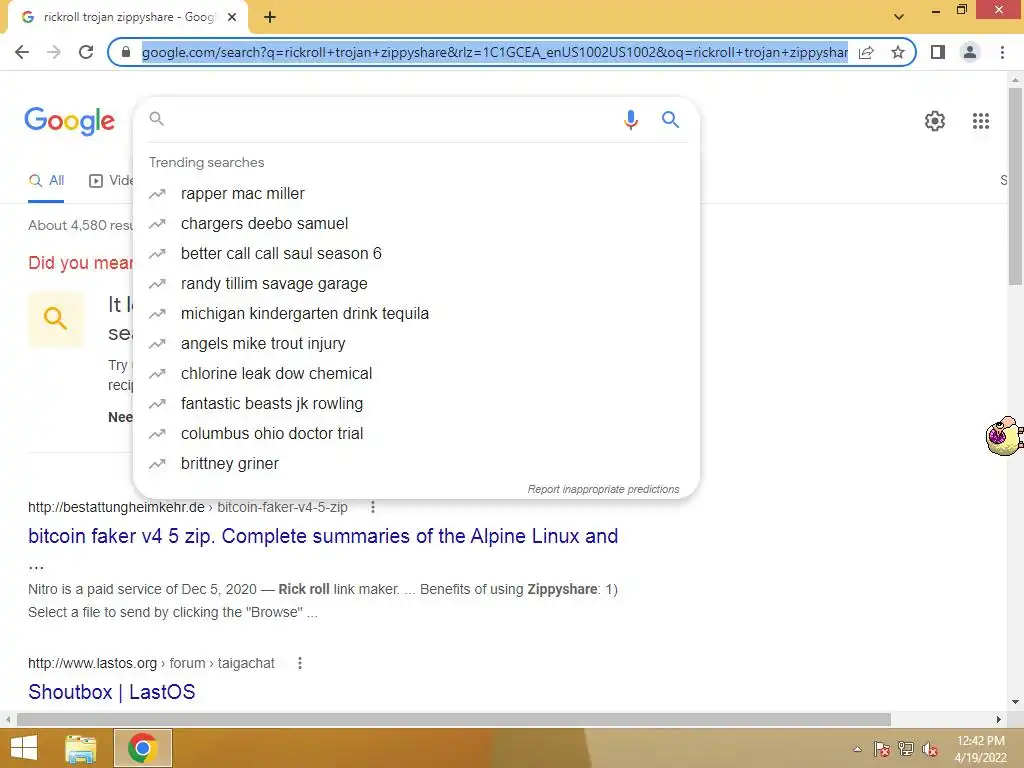Focus the Google search input box
The image size is (1024, 768).
pos(389,120)
